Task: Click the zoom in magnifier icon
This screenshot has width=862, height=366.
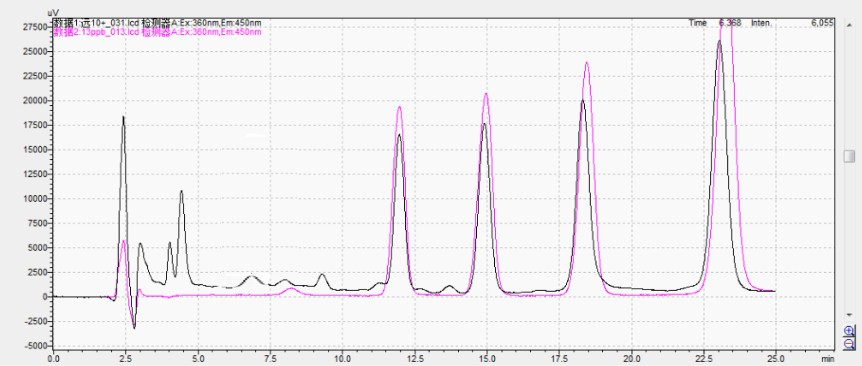Action: click(x=850, y=331)
